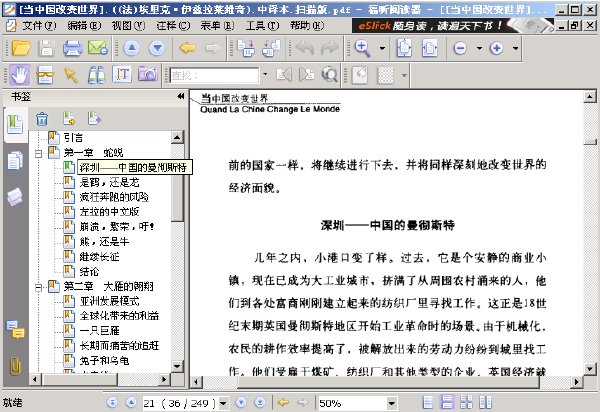Jump to last page in status bar
This screenshot has width=600, height=412.
point(260,402)
